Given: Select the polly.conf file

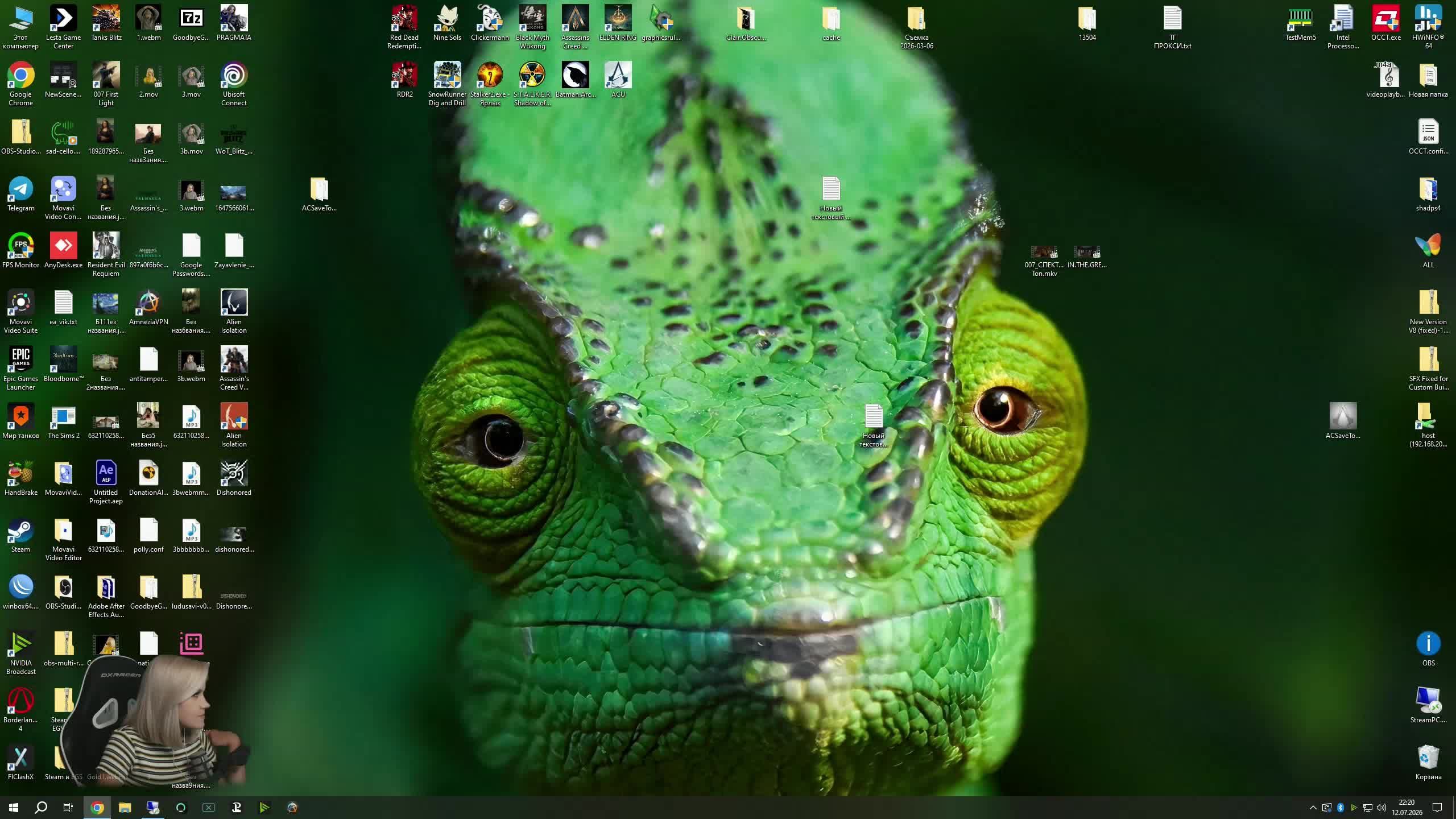Looking at the screenshot, I should pos(148,535).
